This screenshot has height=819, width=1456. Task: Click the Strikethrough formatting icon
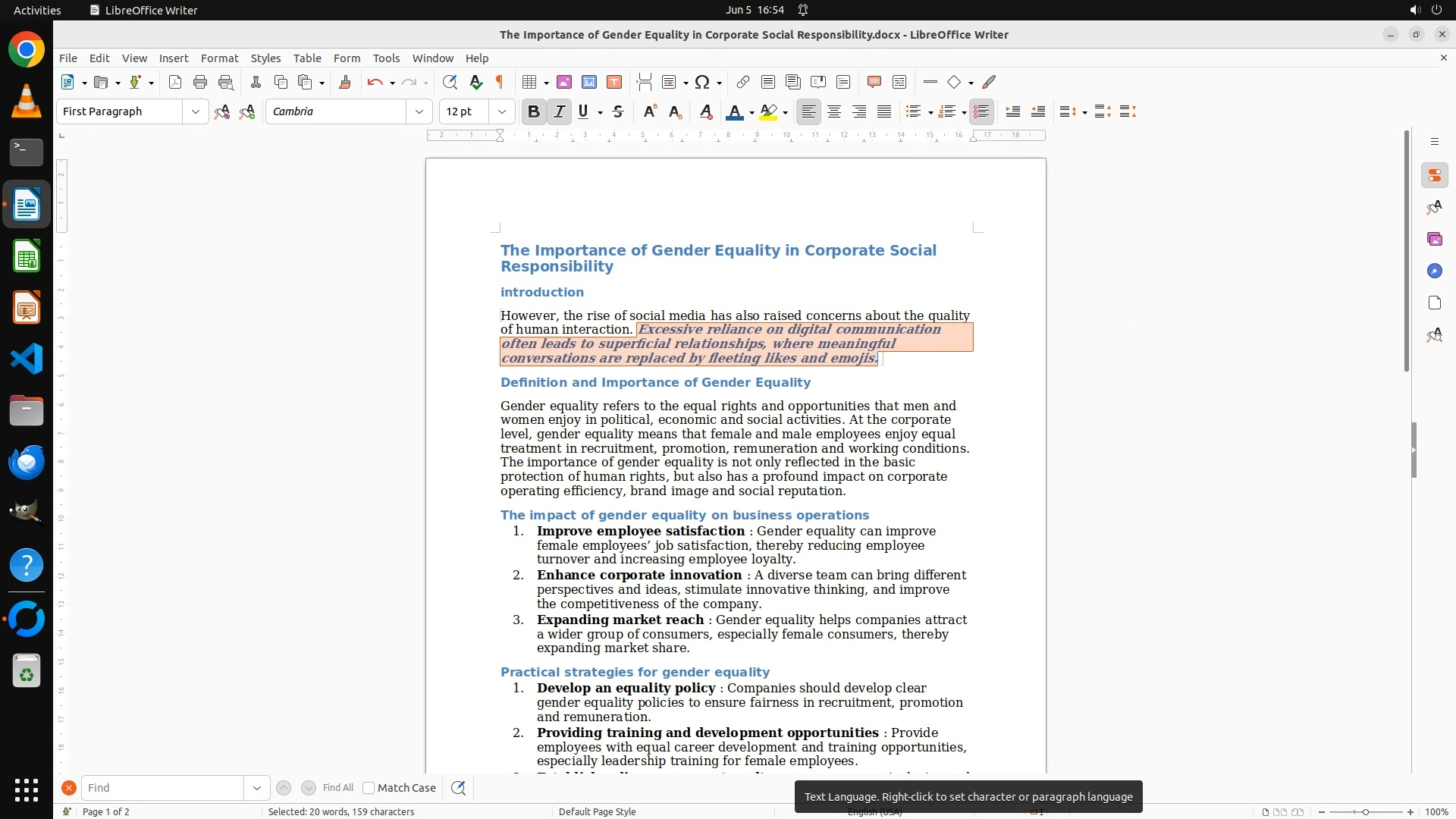[x=618, y=111]
